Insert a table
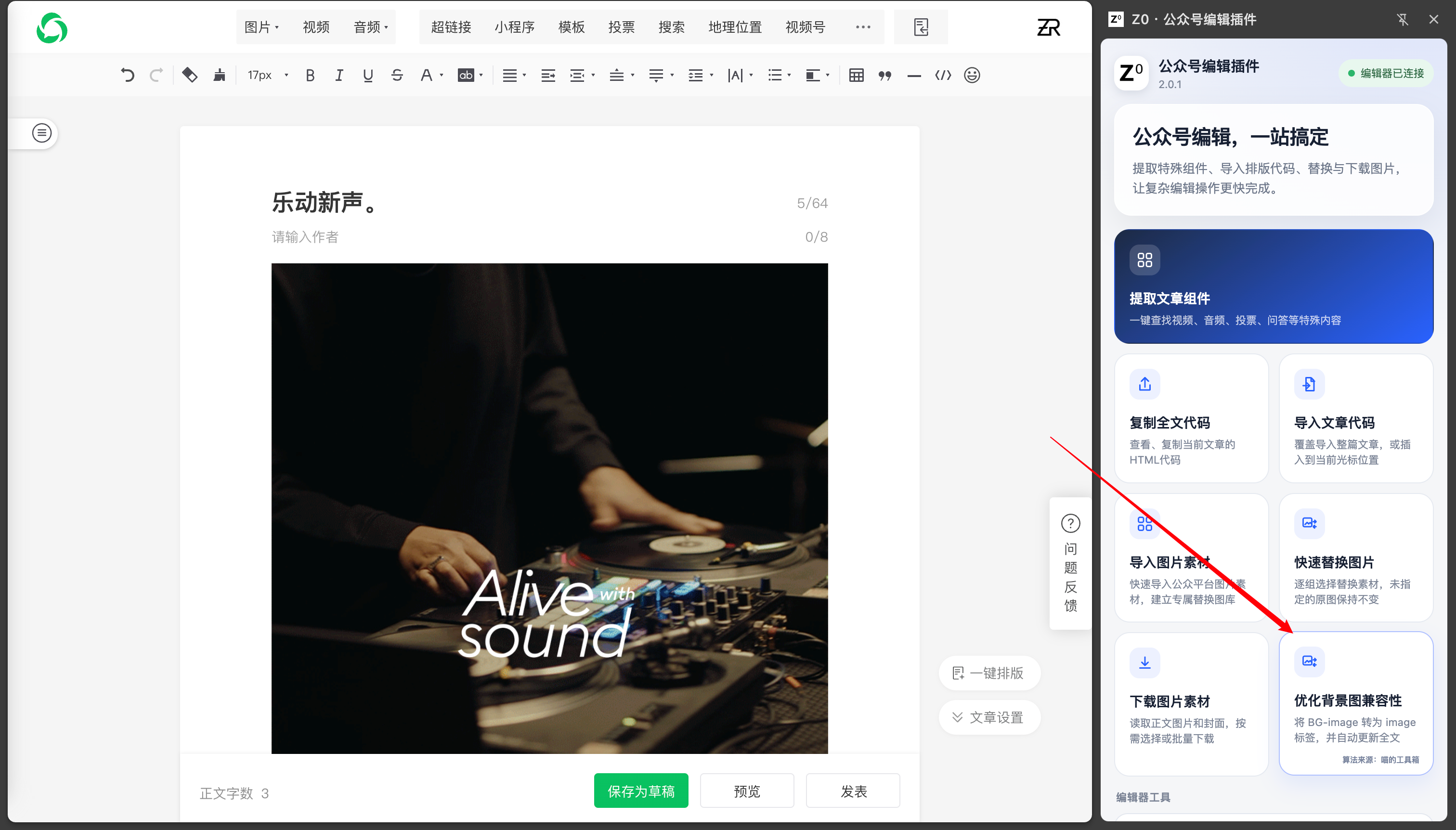This screenshot has width=1456, height=830. 856,75
